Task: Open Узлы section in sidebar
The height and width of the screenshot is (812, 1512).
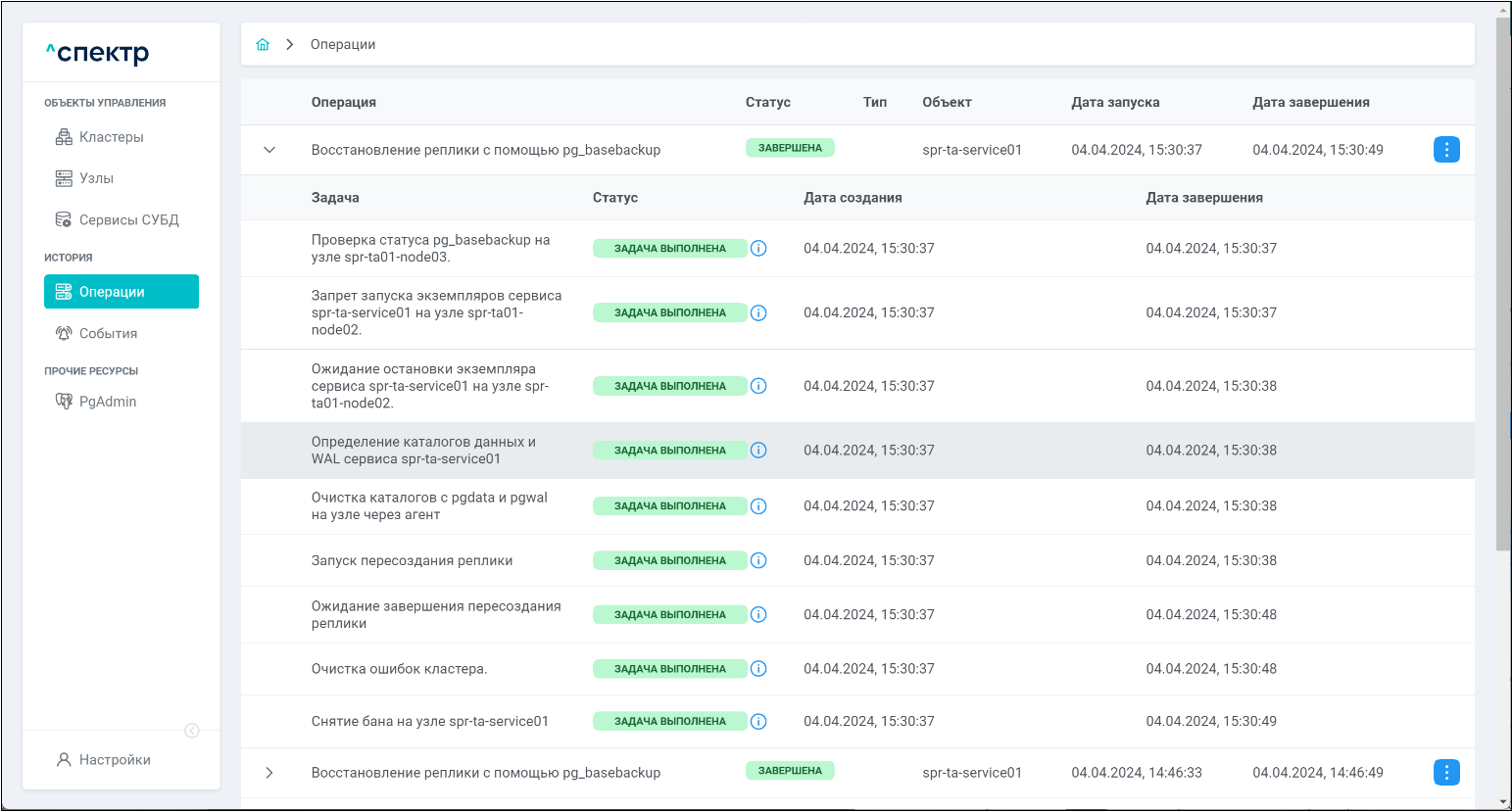Action: (x=96, y=178)
